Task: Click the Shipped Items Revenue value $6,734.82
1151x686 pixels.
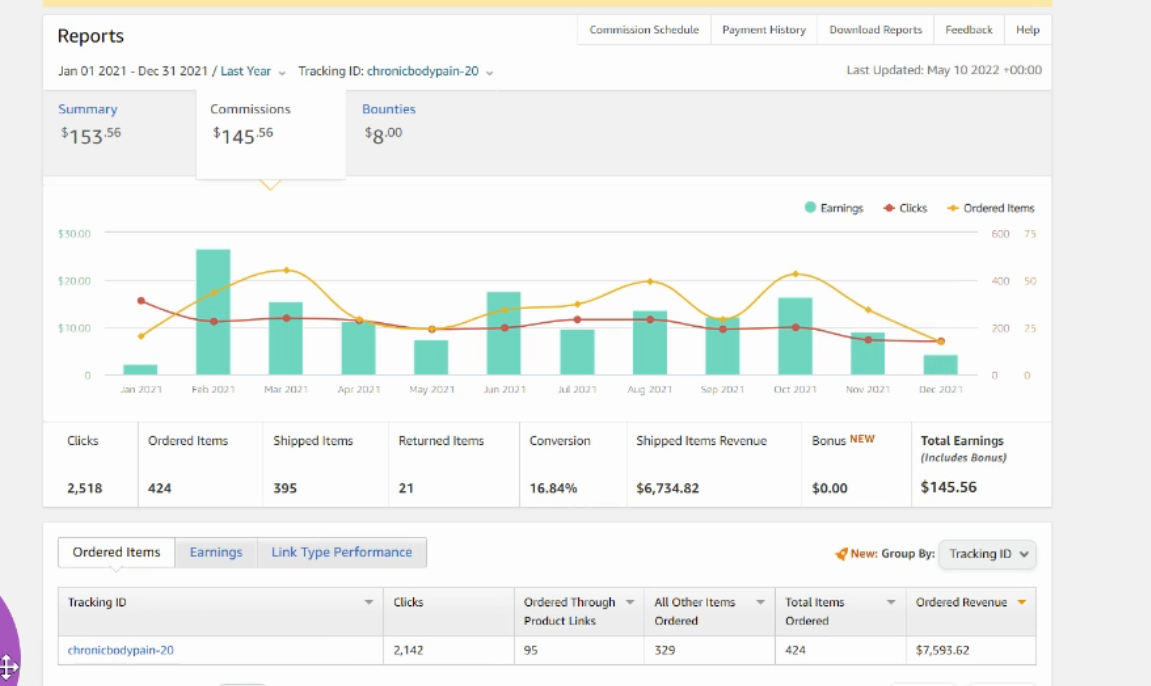Action: pyautogui.click(x=667, y=488)
